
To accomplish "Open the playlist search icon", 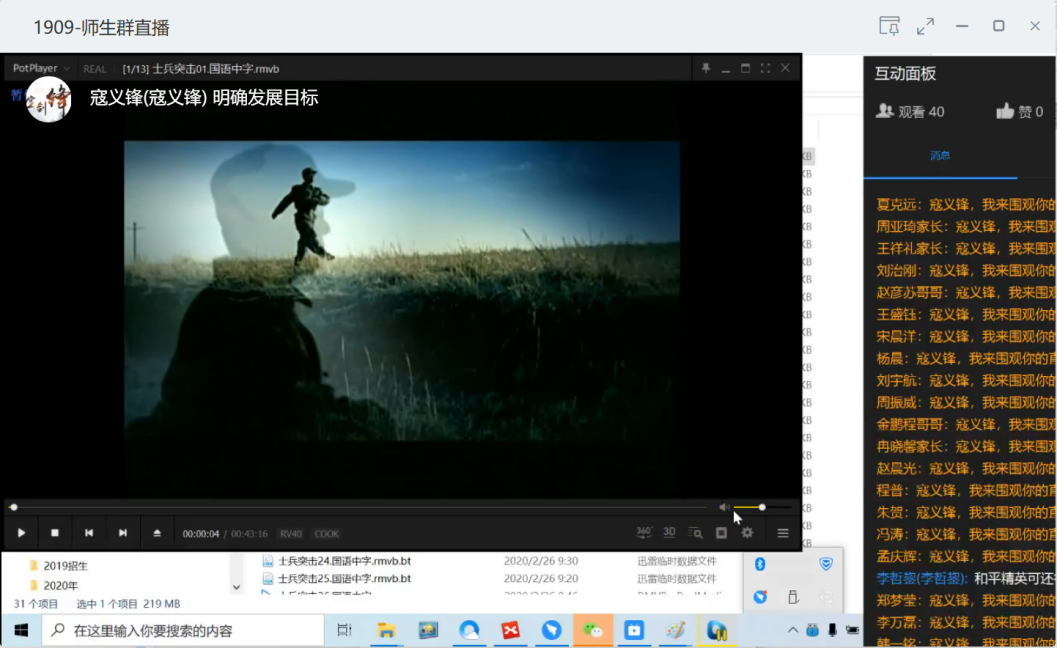I will pos(695,533).
